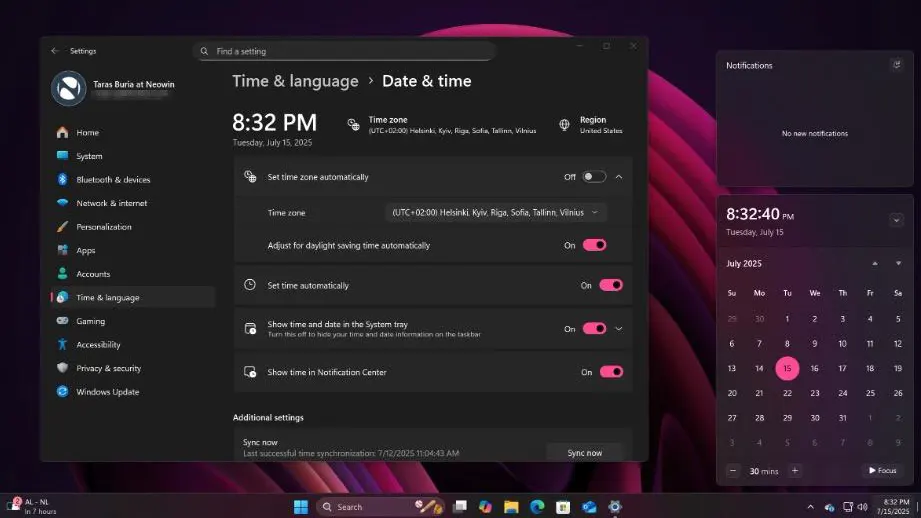Select July 31 in calendar
Viewport: 921px width, 518px height.
coord(842,418)
